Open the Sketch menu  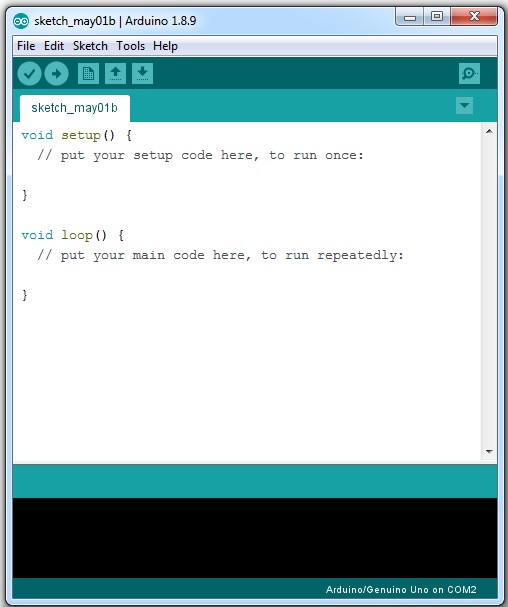90,46
